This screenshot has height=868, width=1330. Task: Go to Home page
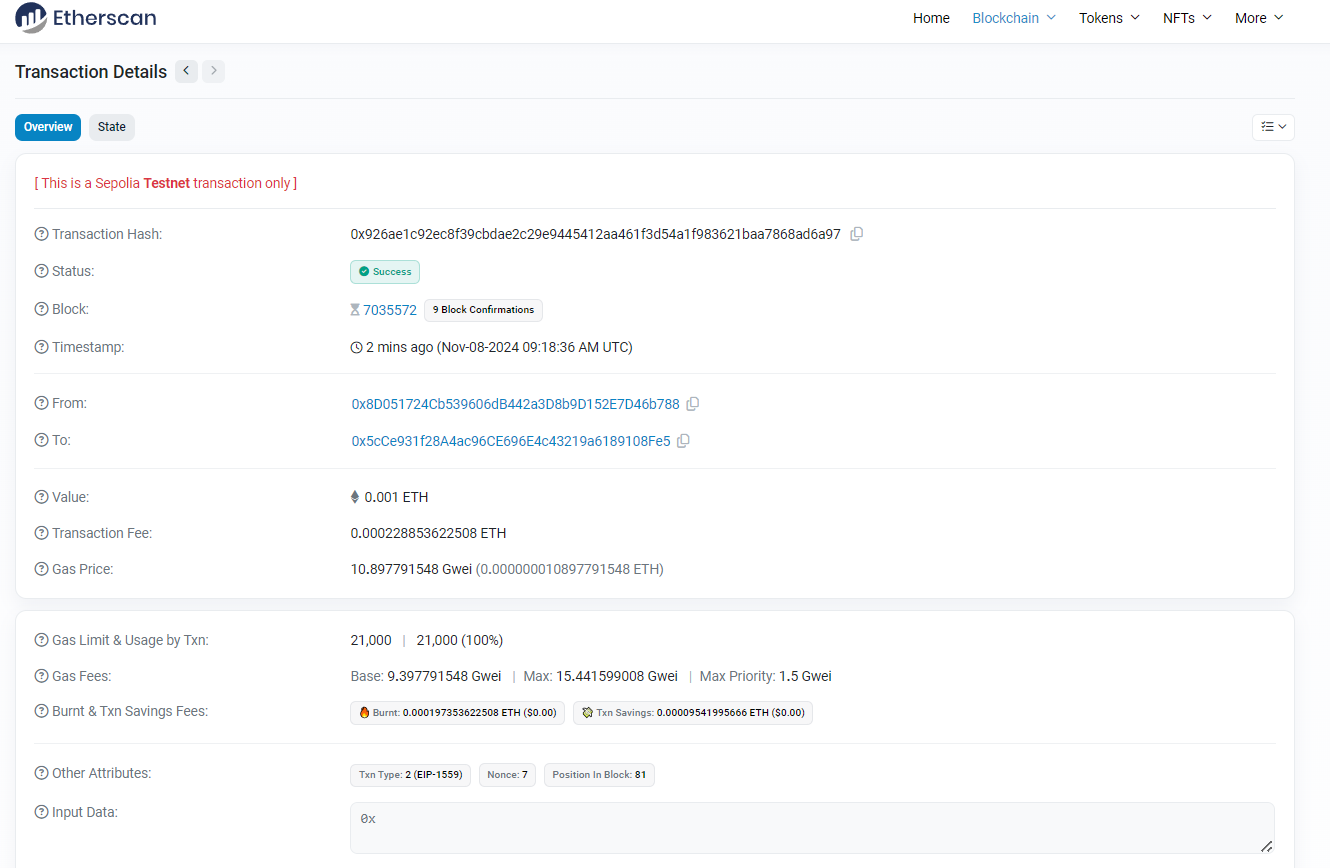931,18
